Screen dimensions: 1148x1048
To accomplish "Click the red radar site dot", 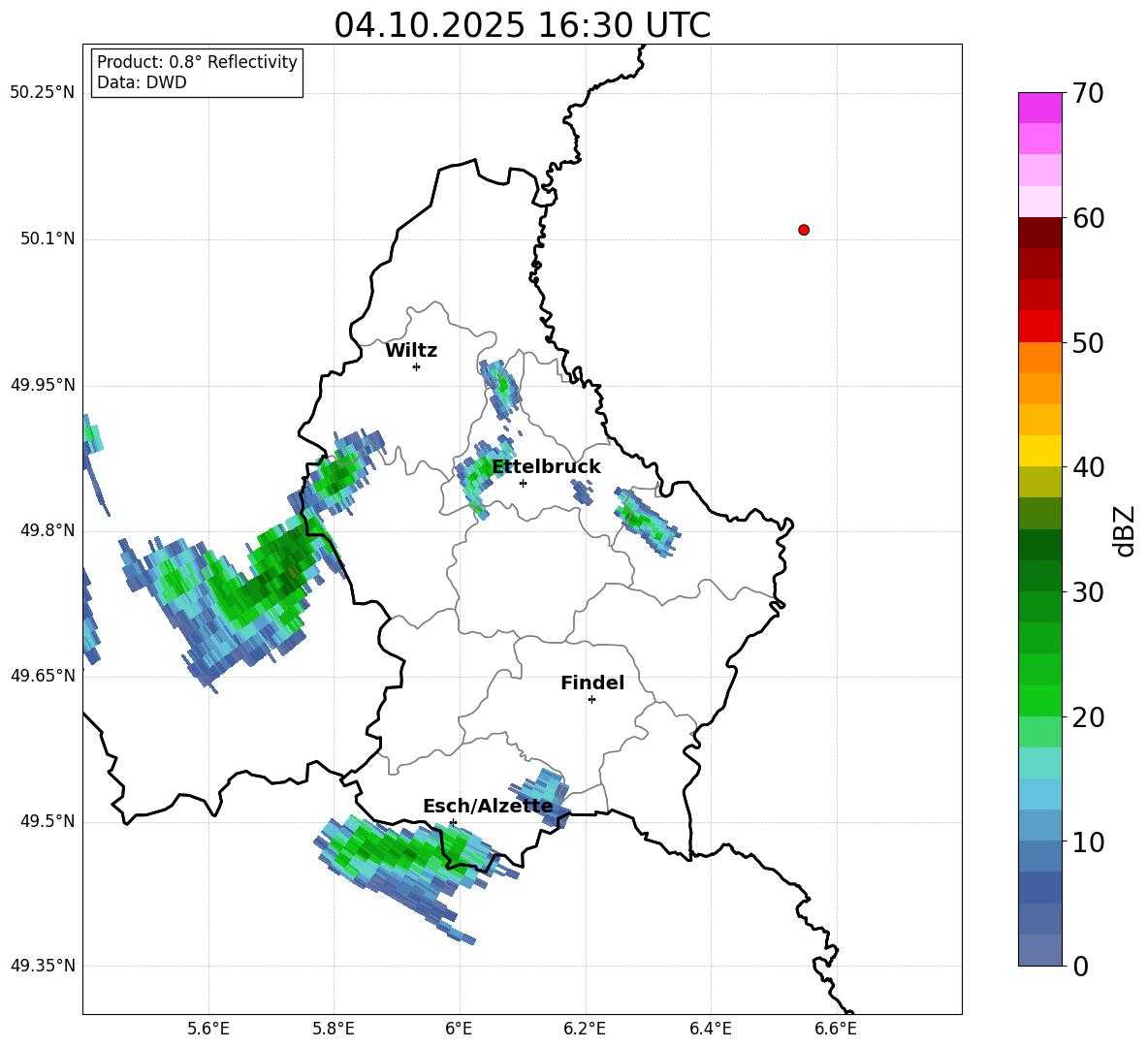I will 804,230.
